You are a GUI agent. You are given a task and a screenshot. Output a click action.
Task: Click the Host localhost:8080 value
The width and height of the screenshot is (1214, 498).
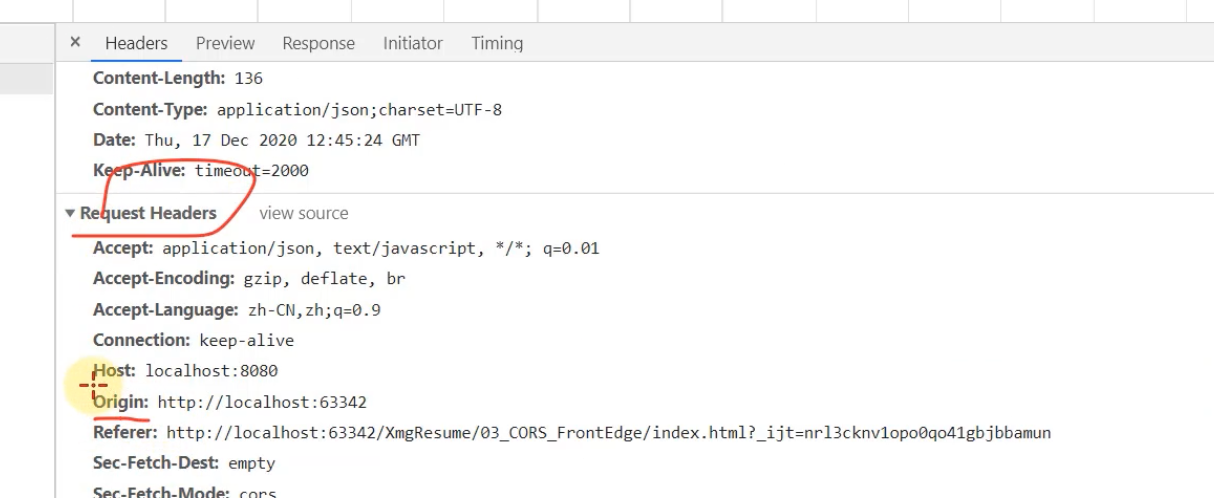click(211, 371)
